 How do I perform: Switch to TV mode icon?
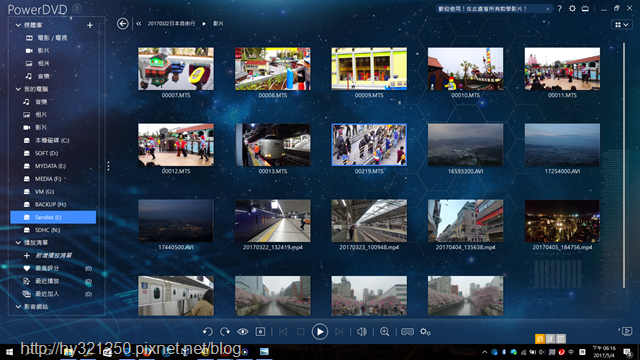(585, 9)
